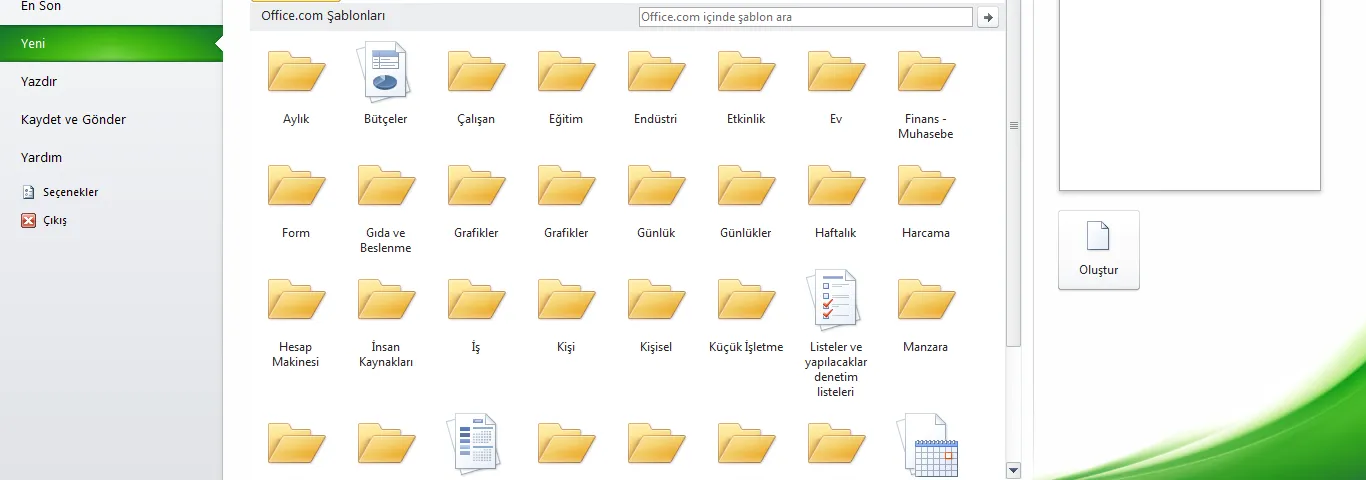
Task: Click the calendar template icon in bottom row
Action: [927, 444]
